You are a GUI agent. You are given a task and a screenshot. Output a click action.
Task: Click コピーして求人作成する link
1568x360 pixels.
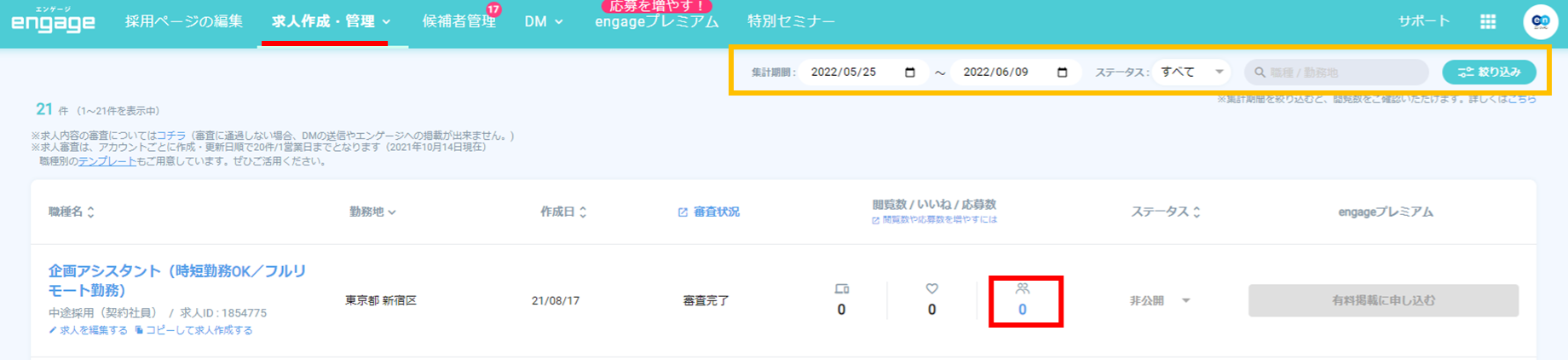193,330
